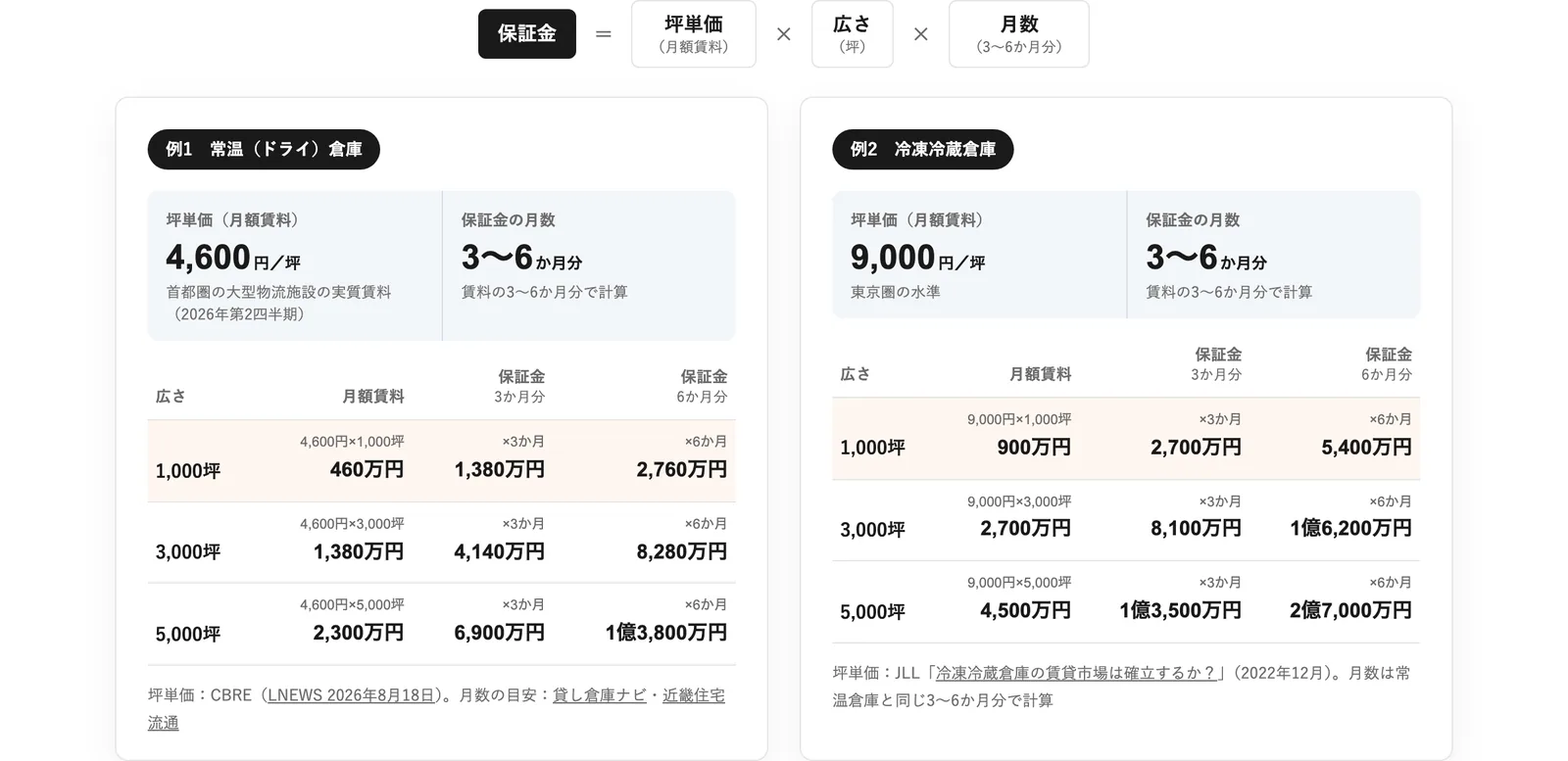Click the 坪単価 (月額賃料) formula box
The image size is (1568, 761).
coord(694,34)
